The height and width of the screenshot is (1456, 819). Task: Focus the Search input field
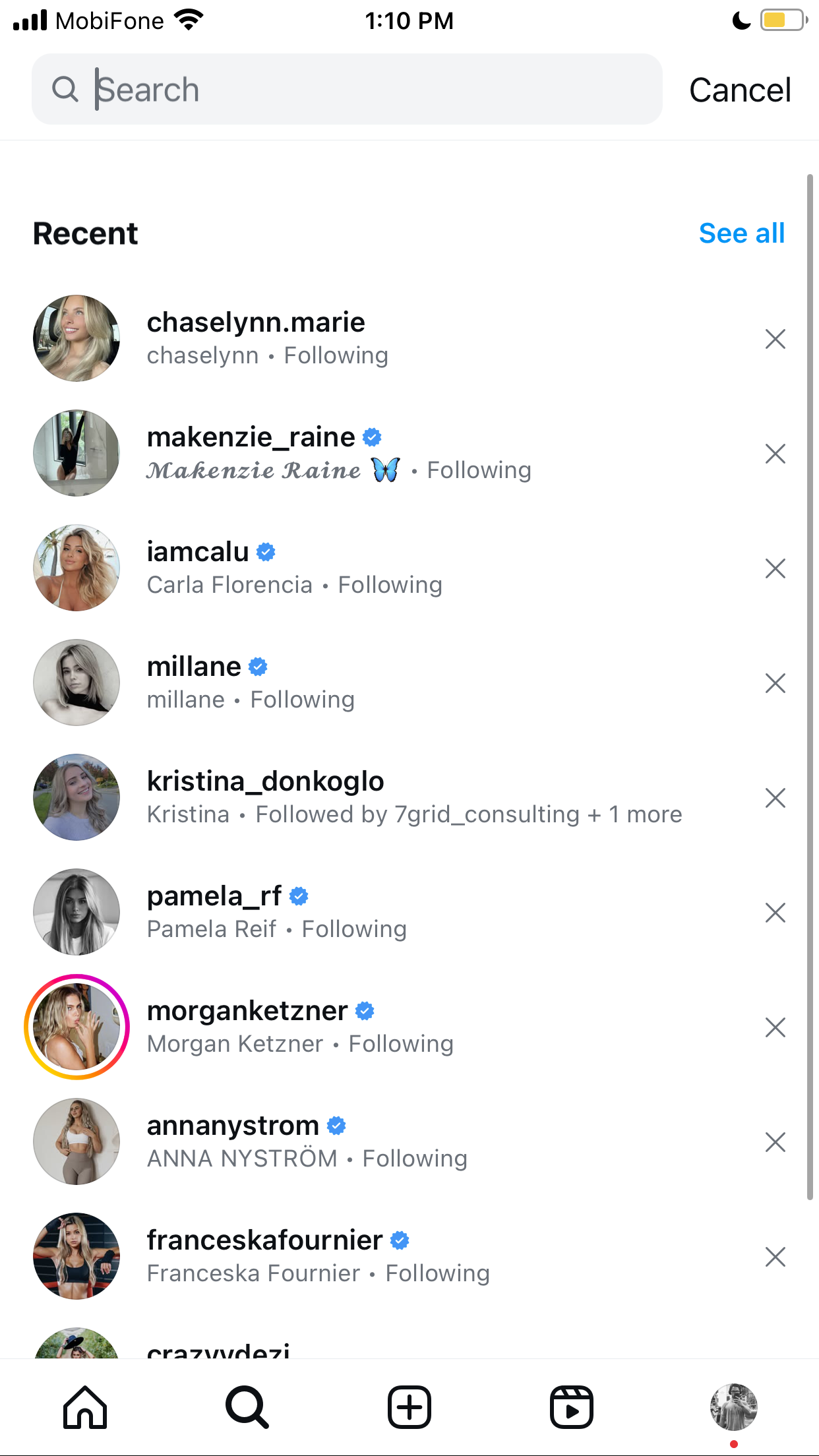point(347,89)
